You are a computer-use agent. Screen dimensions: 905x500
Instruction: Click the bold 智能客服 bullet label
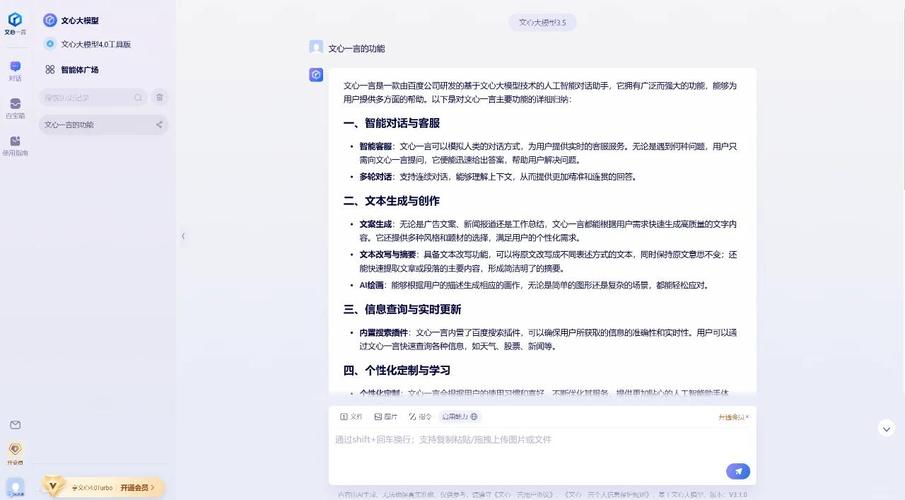click(x=375, y=147)
